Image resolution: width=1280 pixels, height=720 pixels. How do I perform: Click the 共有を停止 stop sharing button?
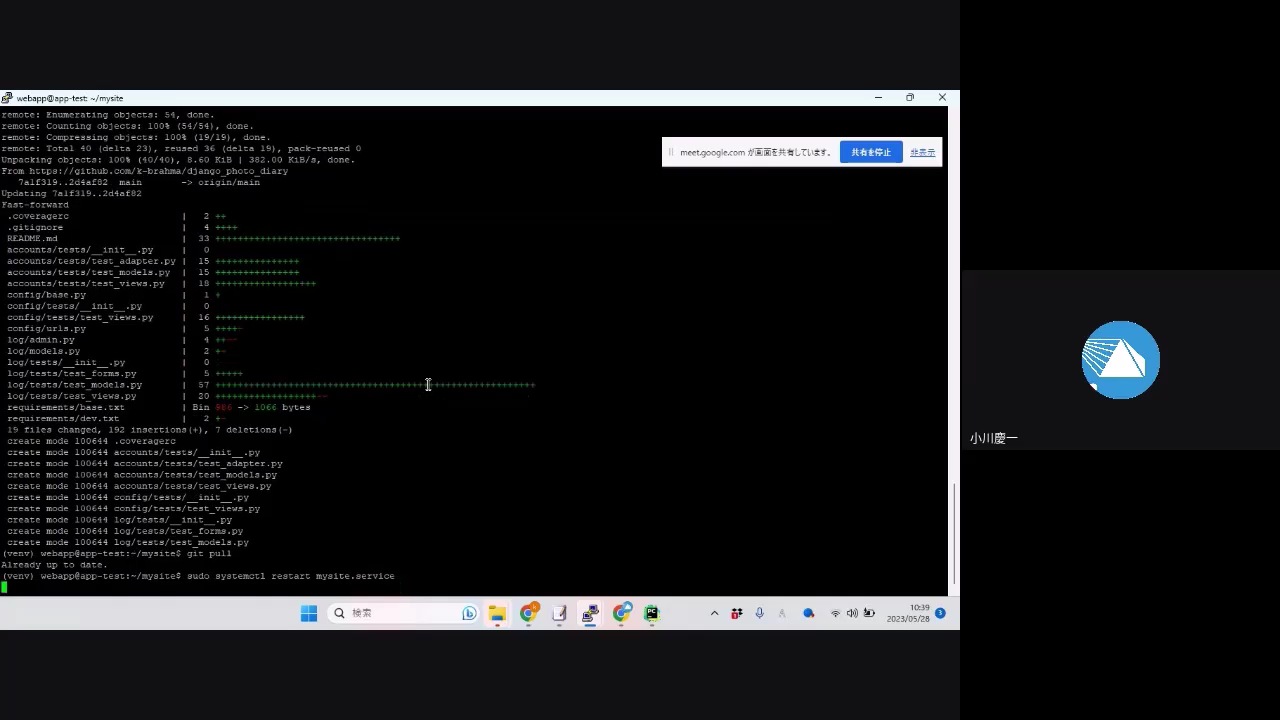[871, 152]
